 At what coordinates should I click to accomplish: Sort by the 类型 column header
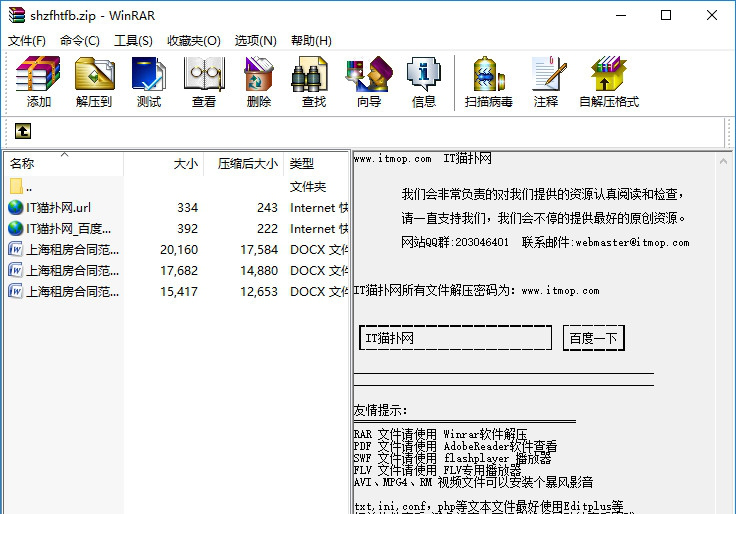317,163
